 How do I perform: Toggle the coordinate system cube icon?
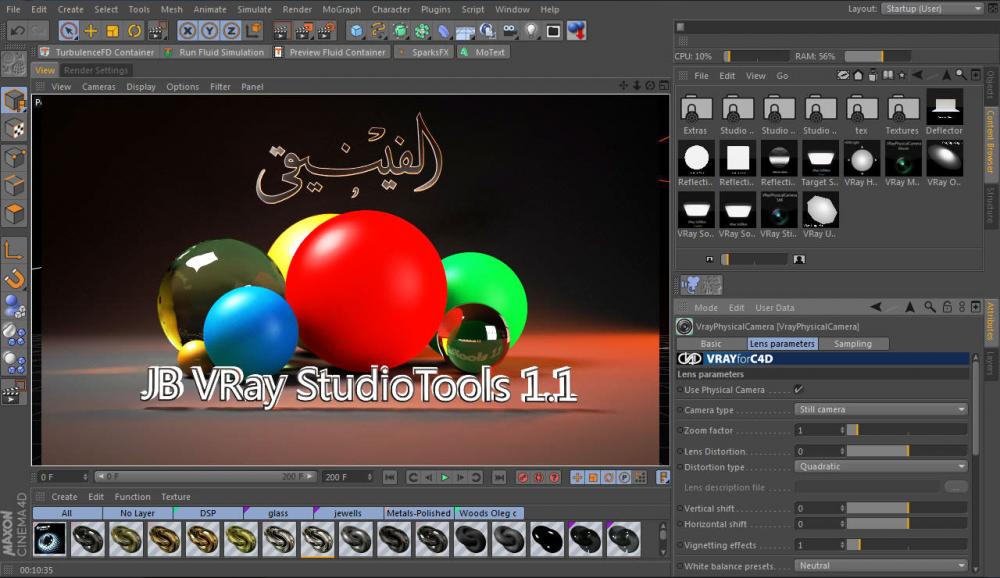[x=254, y=31]
